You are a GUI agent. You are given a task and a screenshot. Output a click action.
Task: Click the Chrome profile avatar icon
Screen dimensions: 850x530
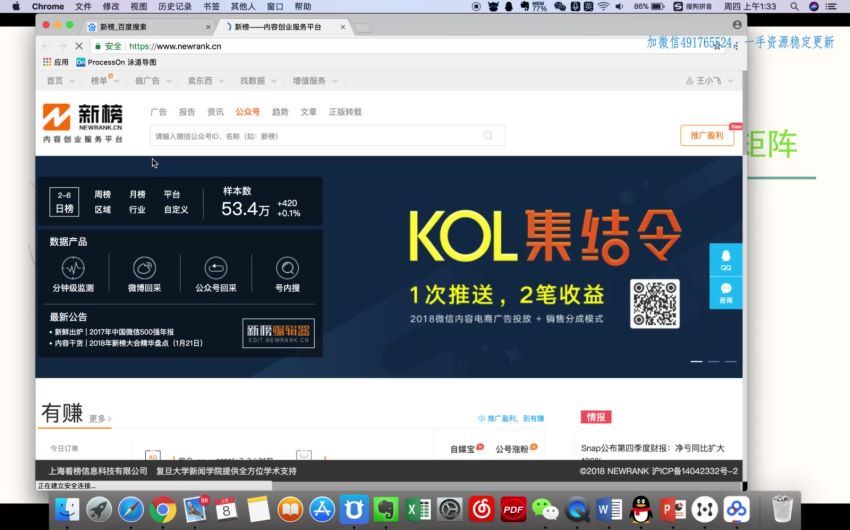tap(737, 25)
